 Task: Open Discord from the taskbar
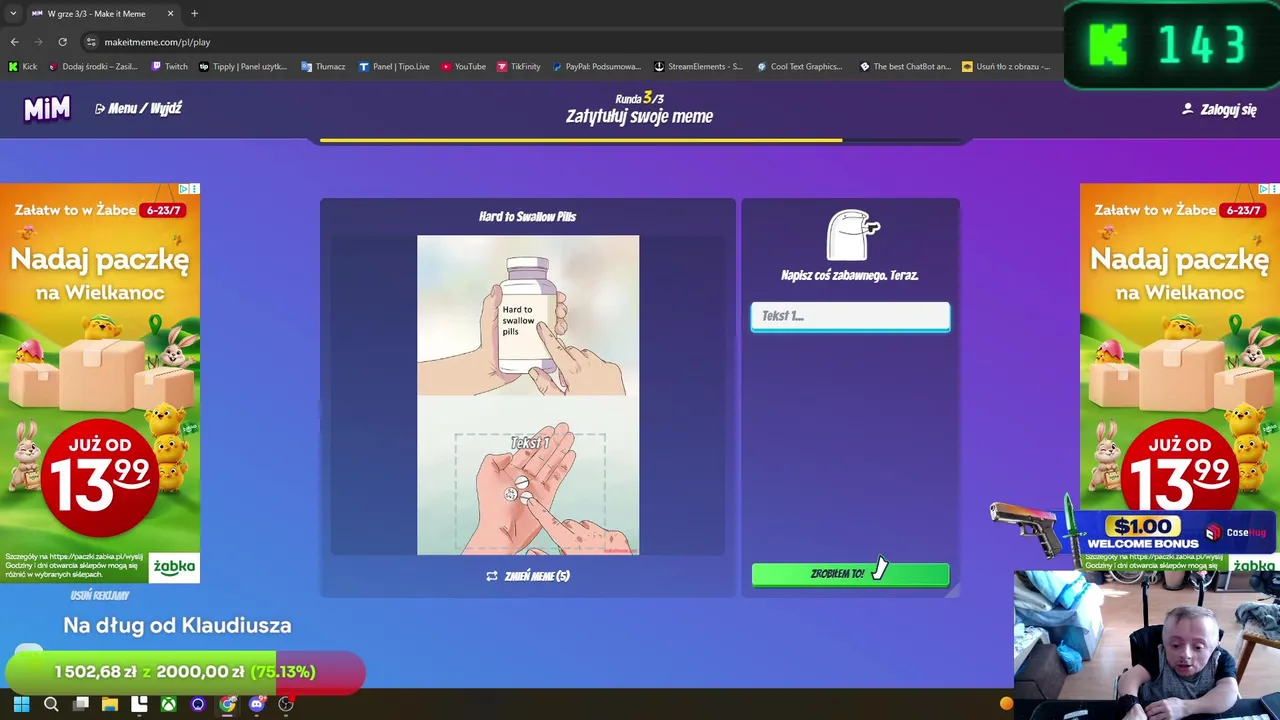click(257, 704)
